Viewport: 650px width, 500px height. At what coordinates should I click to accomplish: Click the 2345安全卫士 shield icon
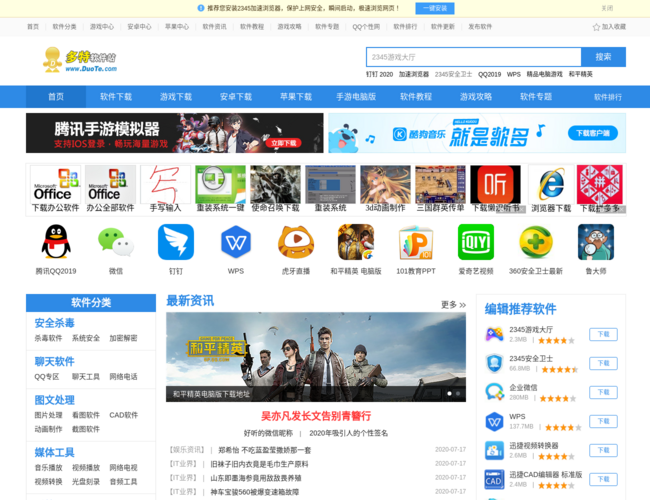[494, 363]
